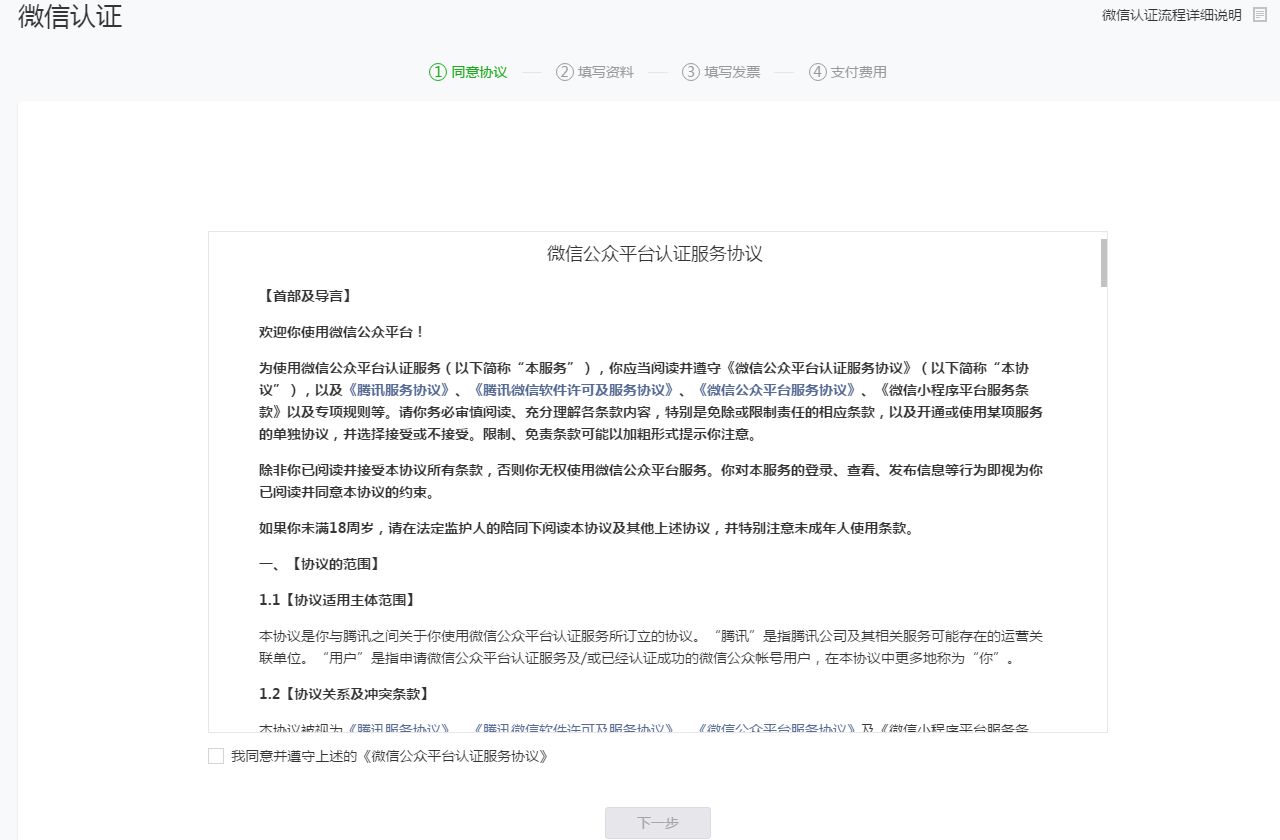Click the 1.1【协议适用主体范围】 heading
Screen dimensions: 1280x840
click(337, 600)
